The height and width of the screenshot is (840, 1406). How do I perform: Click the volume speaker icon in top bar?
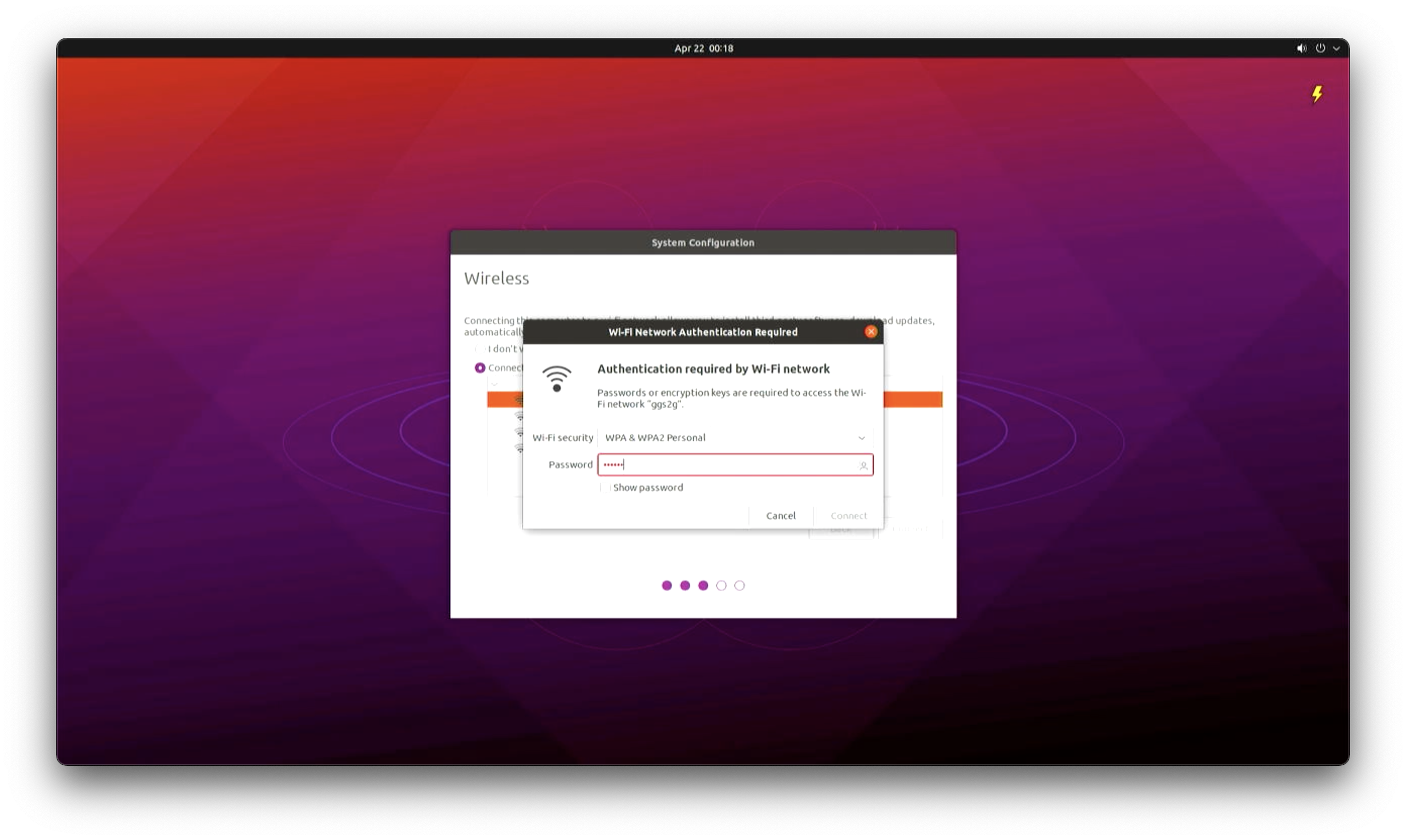(x=1301, y=48)
